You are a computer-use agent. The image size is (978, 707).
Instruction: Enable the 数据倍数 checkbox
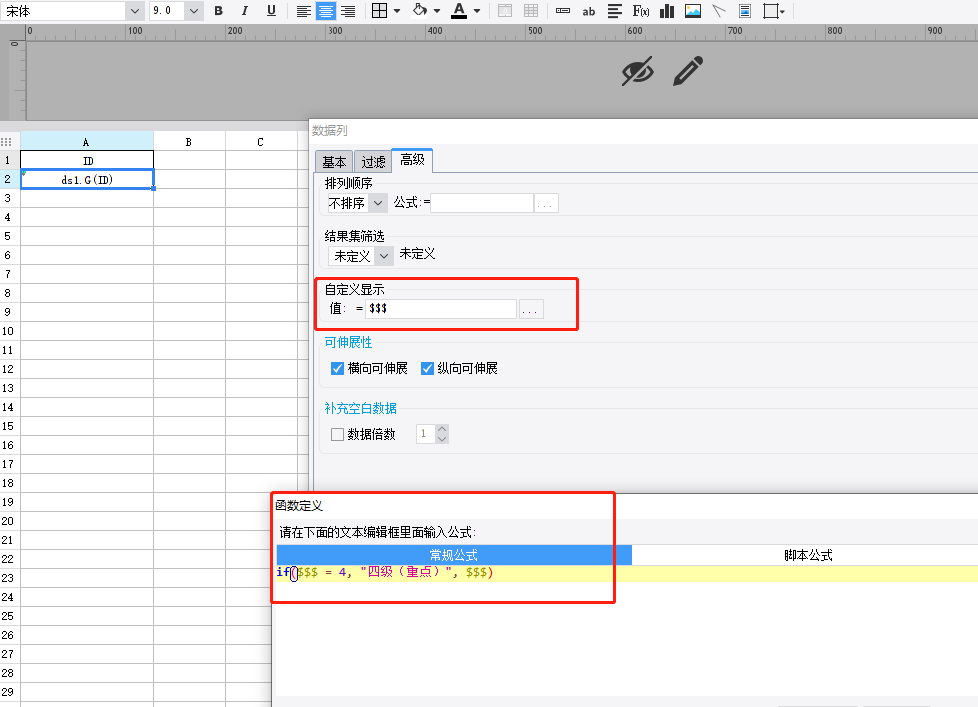(x=337, y=435)
